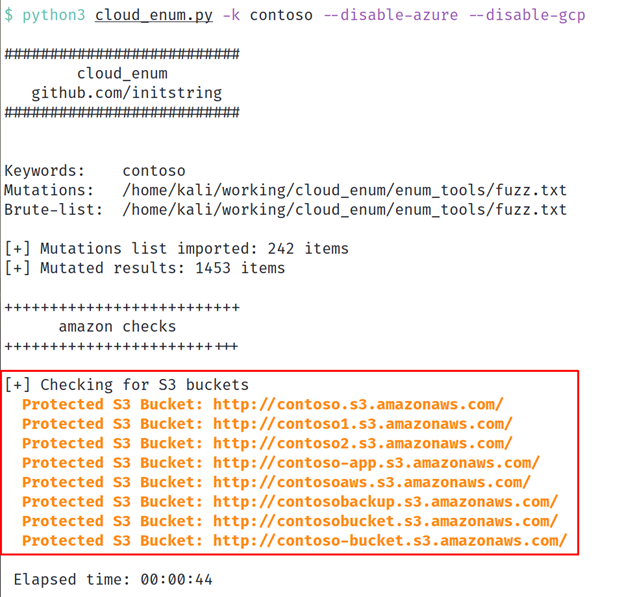Open the contosoaws.s3.amazonaws.com bucket link
Screen dimensions: 624x597
pos(372,482)
